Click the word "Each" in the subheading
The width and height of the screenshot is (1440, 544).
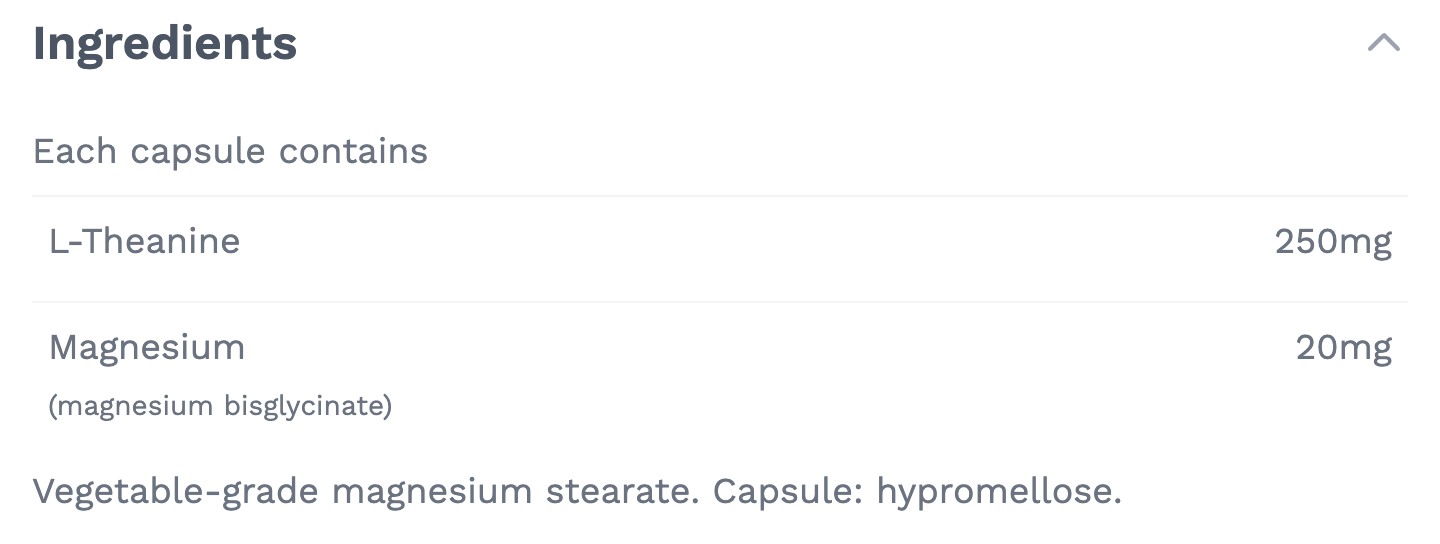(x=75, y=152)
